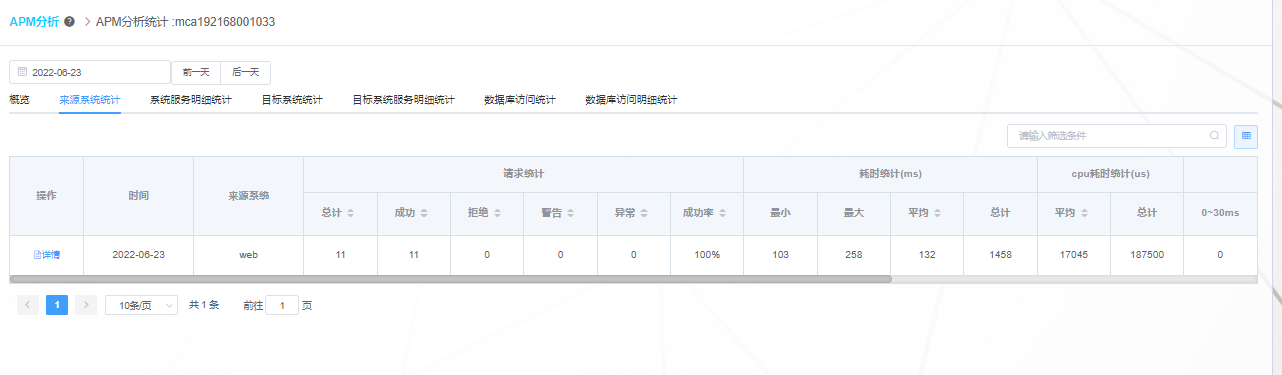The image size is (1282, 375).
Task: Click the 前一天 button
Action: coord(196,72)
